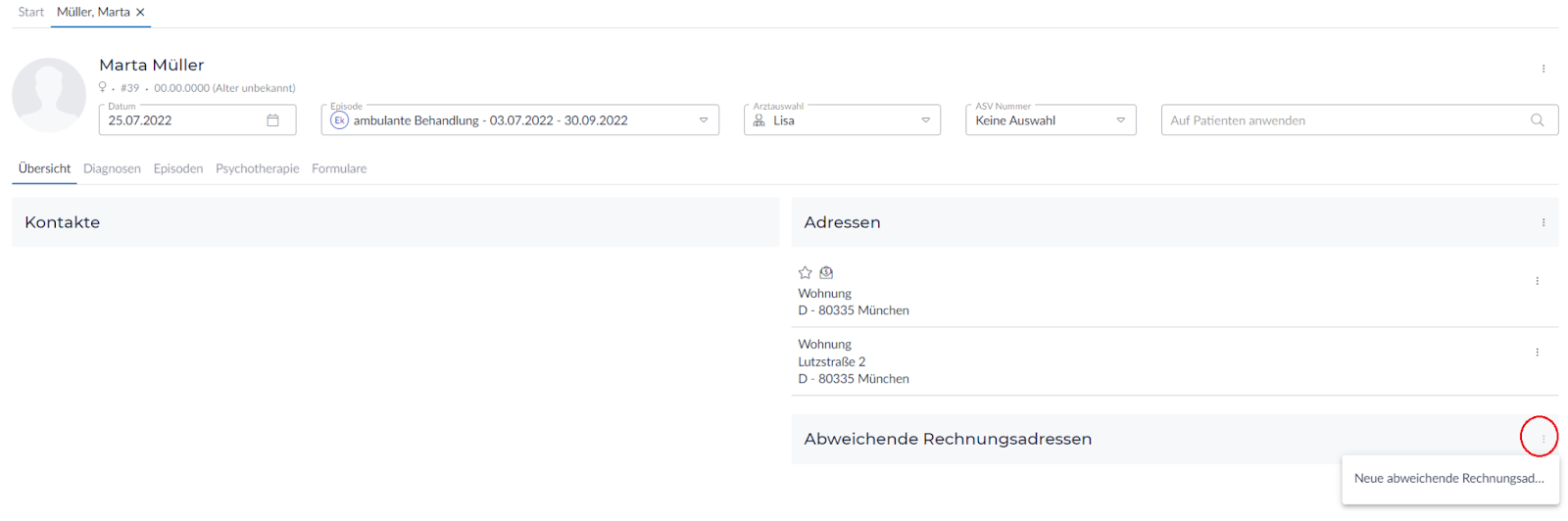Close the Müller, Marta tab
This screenshot has height=521, width=1568.
coord(140,13)
